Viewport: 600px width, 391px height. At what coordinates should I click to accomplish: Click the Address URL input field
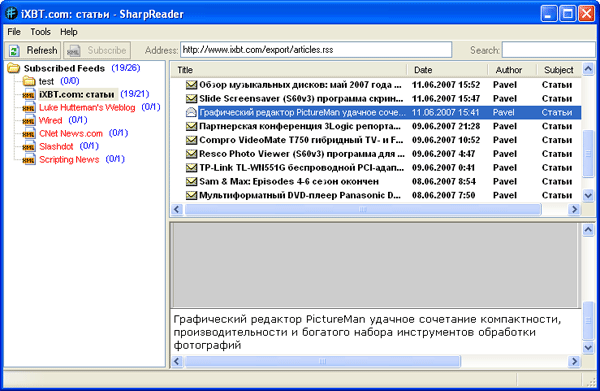(316, 50)
